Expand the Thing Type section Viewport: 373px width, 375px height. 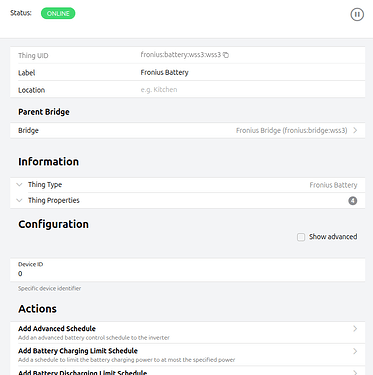click(x=188, y=185)
